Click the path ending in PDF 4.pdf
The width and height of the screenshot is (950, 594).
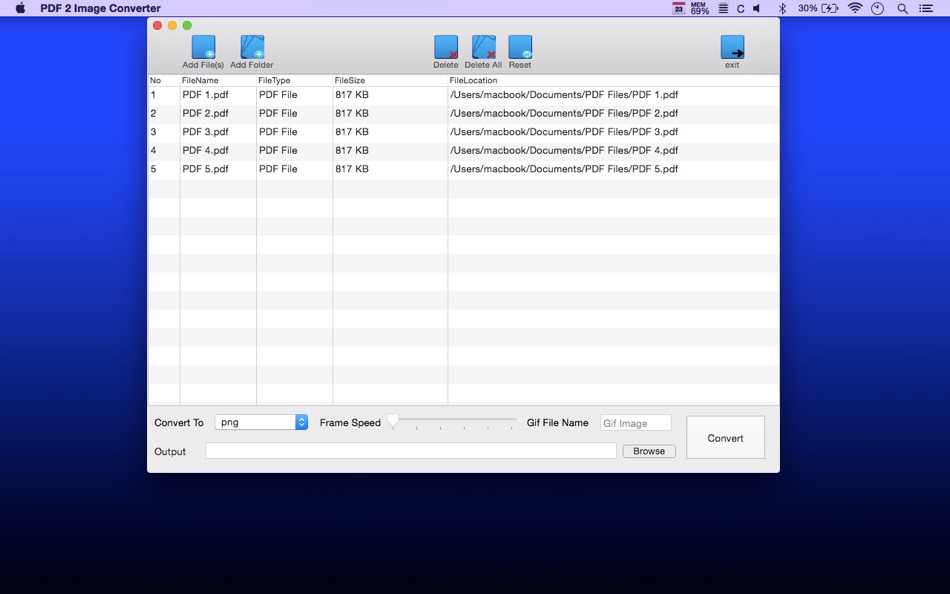pos(563,150)
